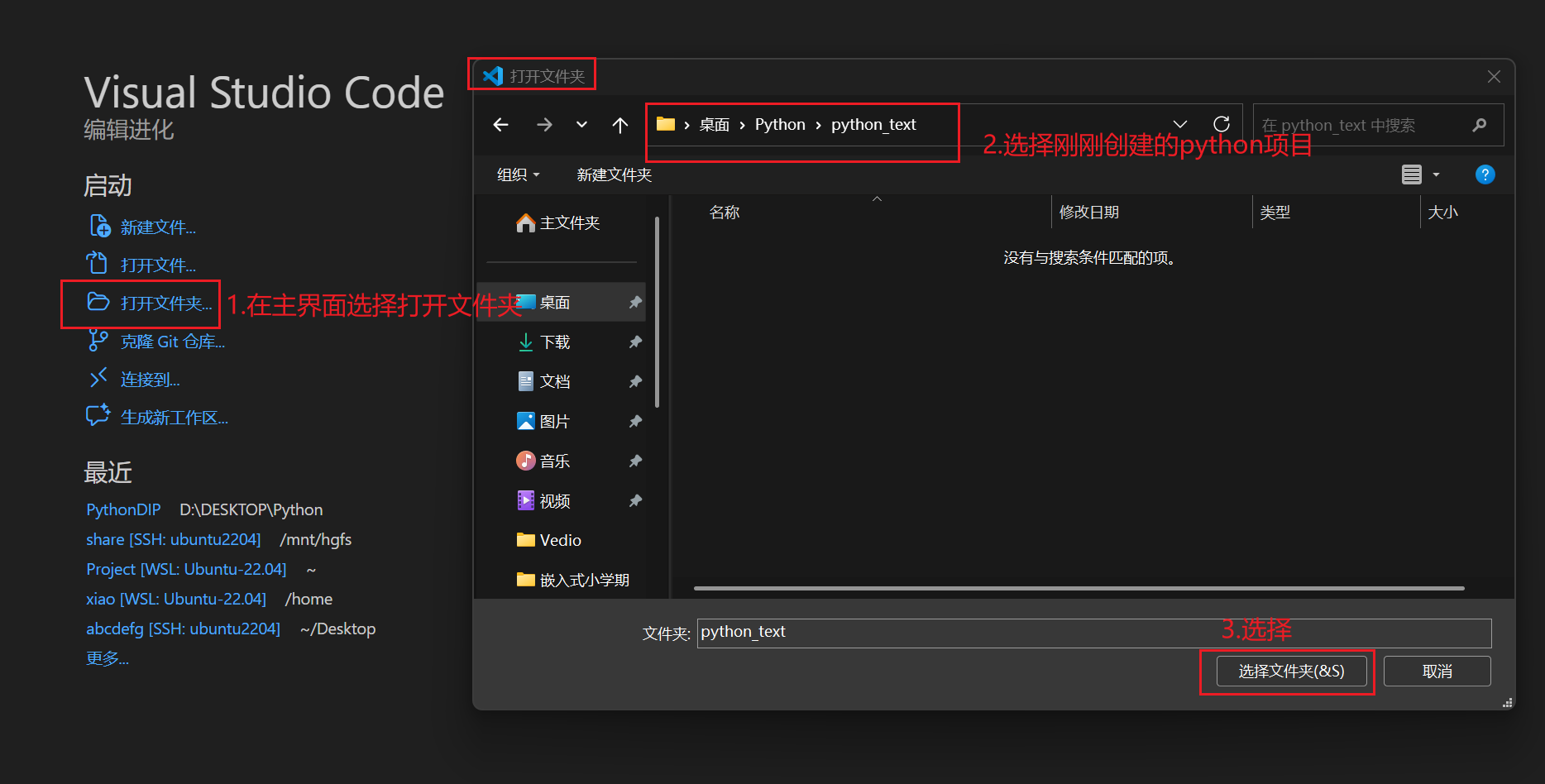Unpin 桌面 from quick access

click(634, 303)
